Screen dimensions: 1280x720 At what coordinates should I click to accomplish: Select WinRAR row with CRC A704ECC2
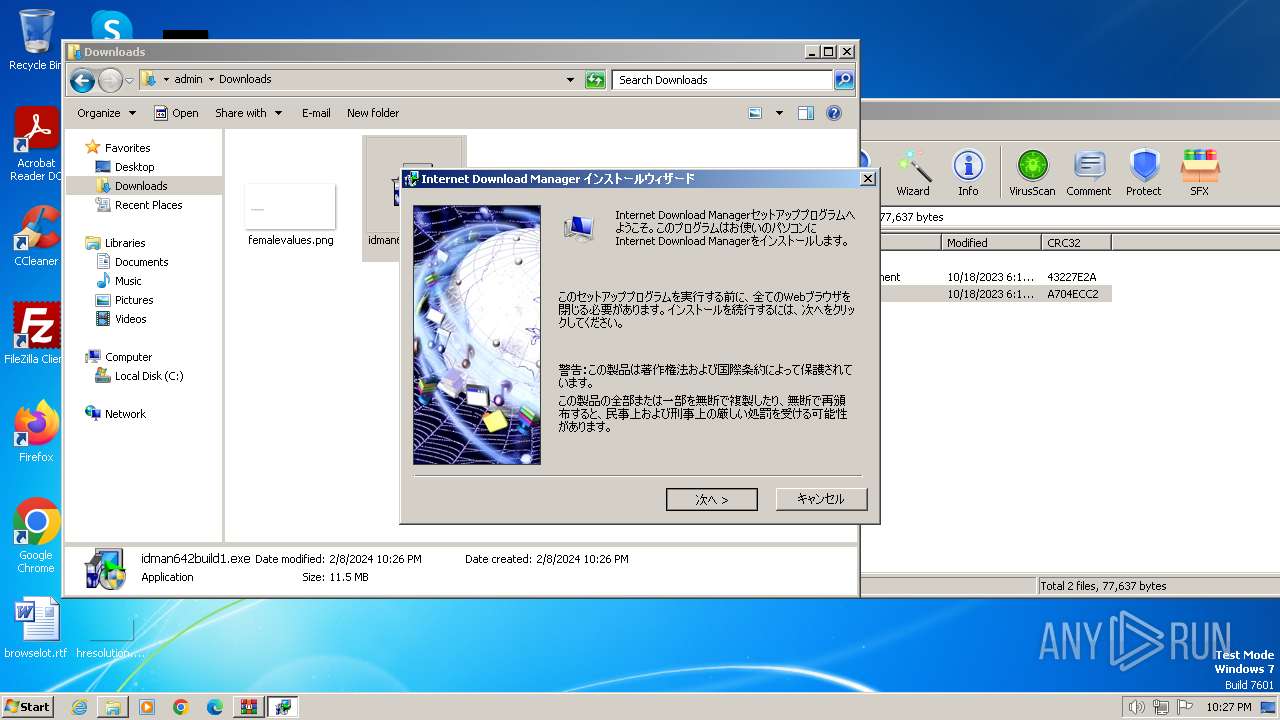click(996, 294)
